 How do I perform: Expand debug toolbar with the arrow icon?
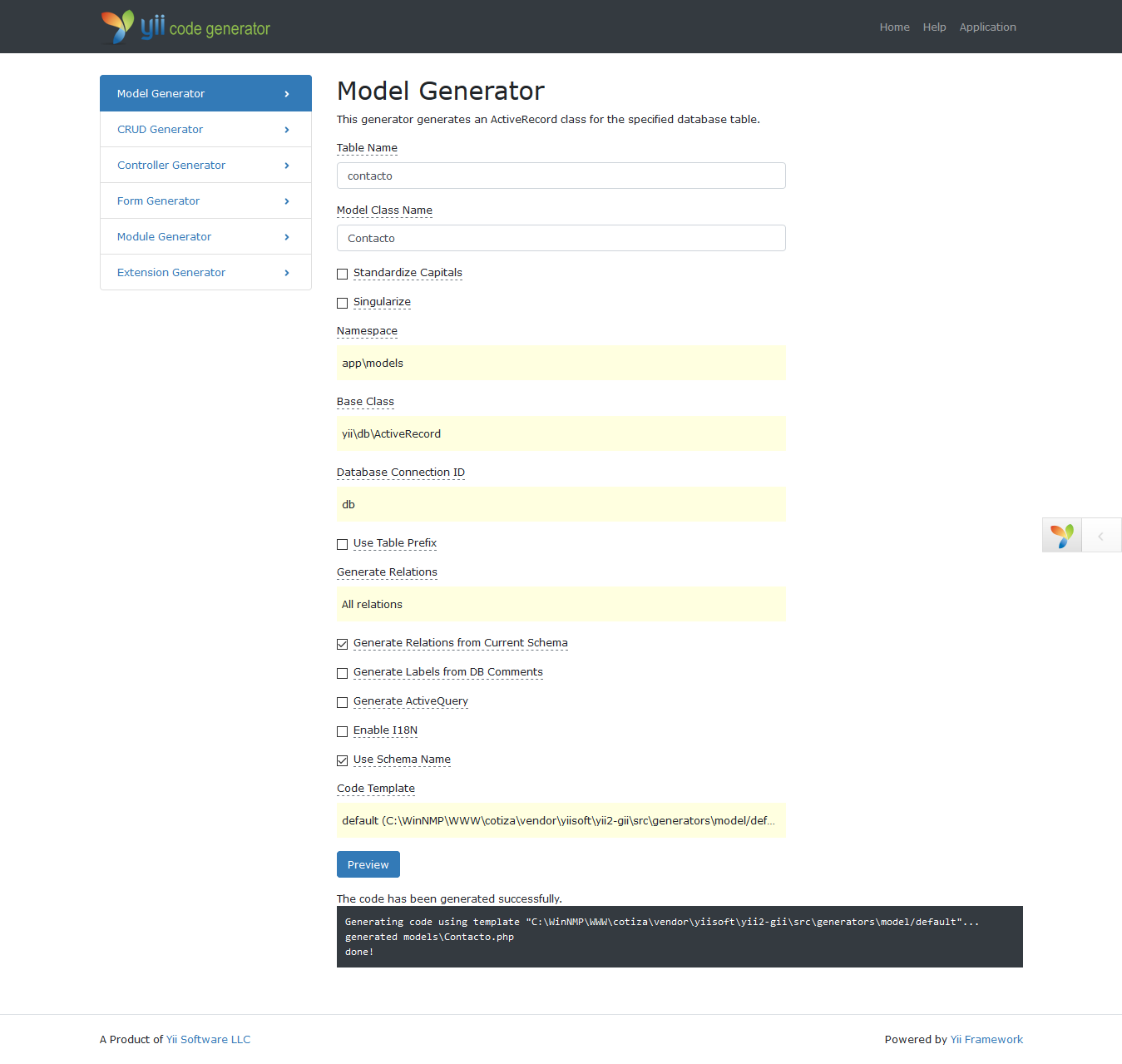(1100, 536)
